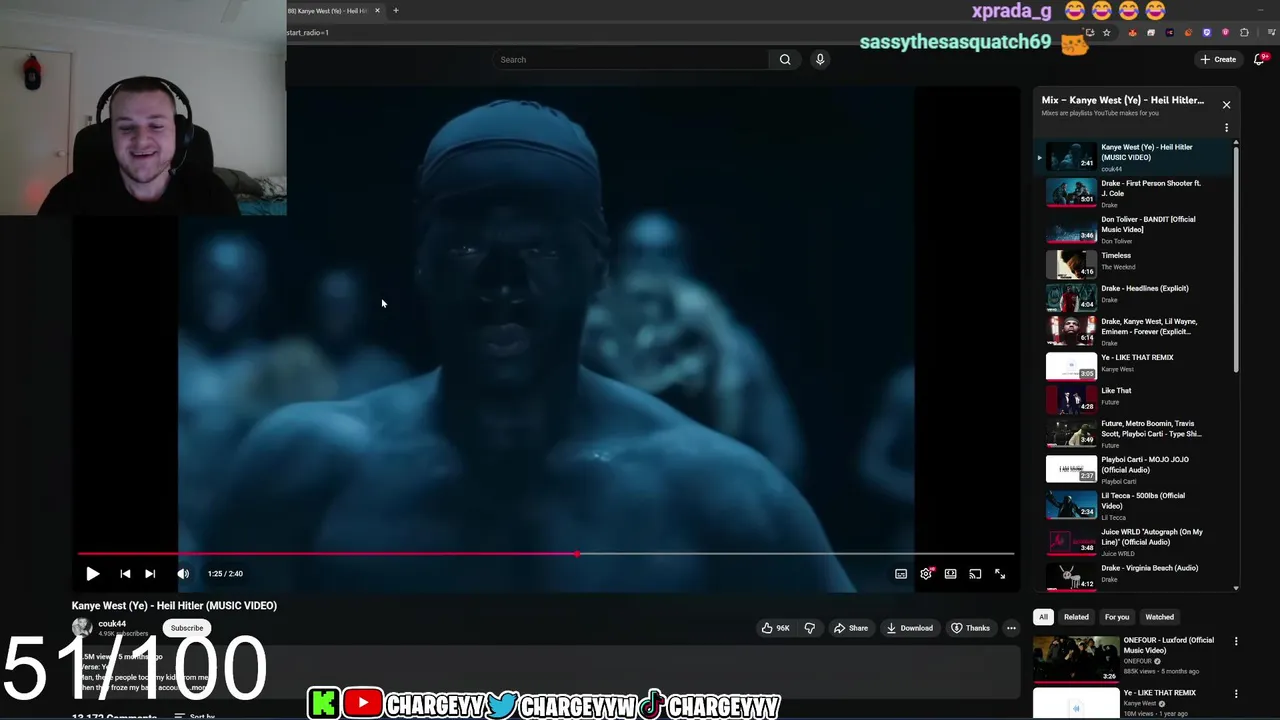The width and height of the screenshot is (1280, 720).
Task: Close the Mix playlist panel
Action: click(1226, 105)
